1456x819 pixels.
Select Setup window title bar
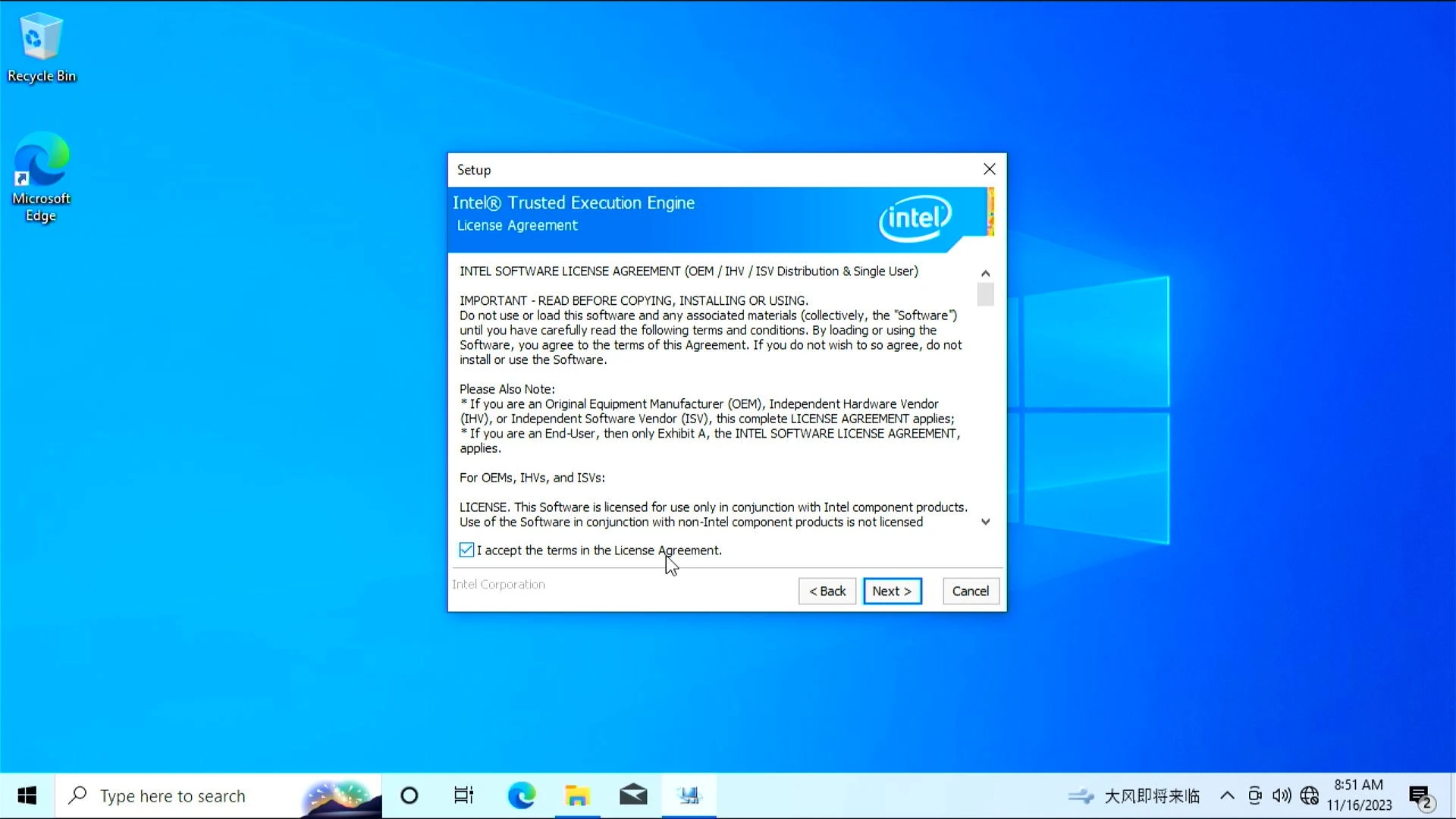pyautogui.click(x=728, y=169)
